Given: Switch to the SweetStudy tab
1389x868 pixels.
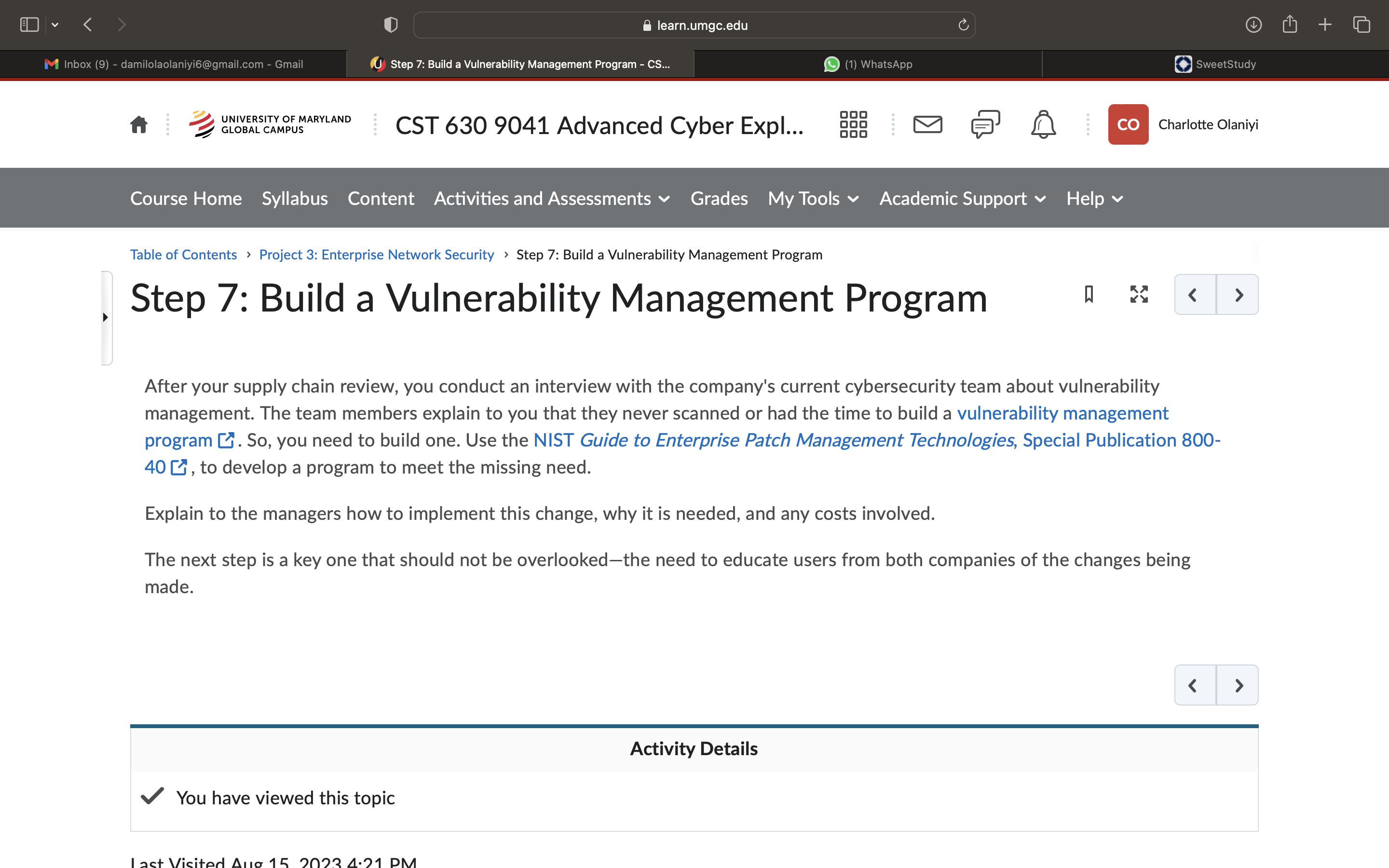Looking at the screenshot, I should (x=1215, y=64).
